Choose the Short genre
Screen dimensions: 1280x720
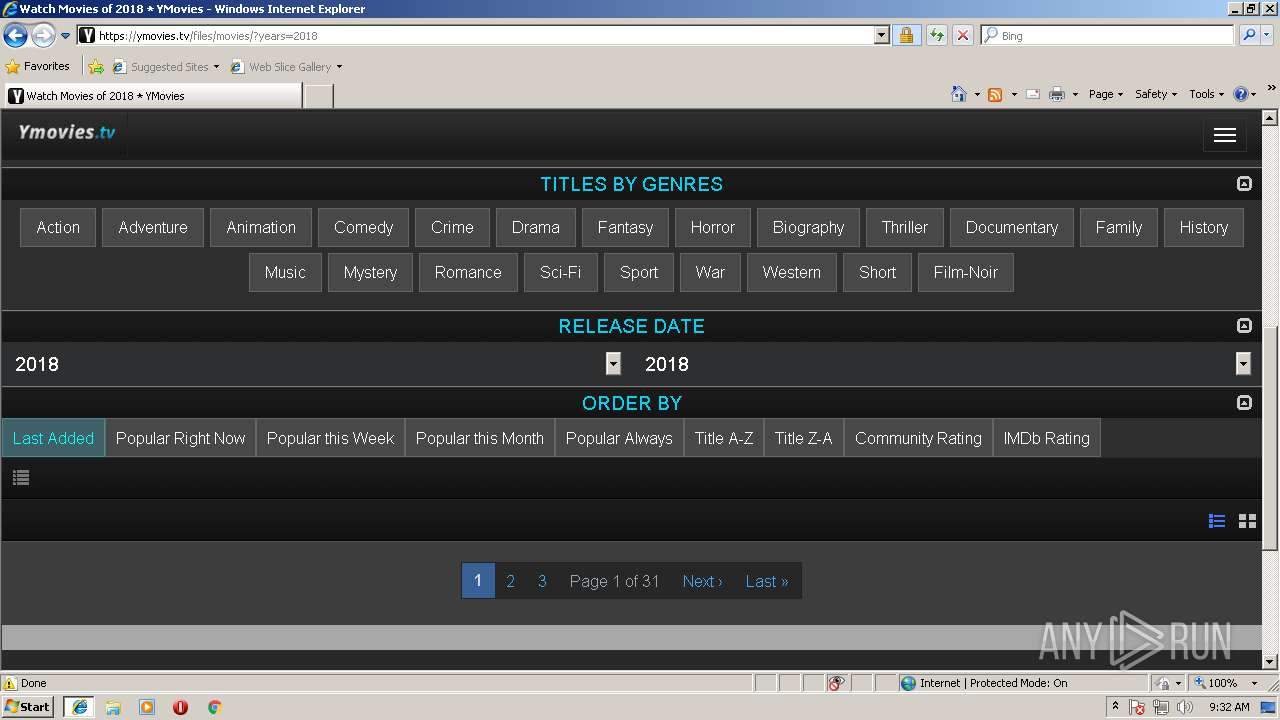878,272
